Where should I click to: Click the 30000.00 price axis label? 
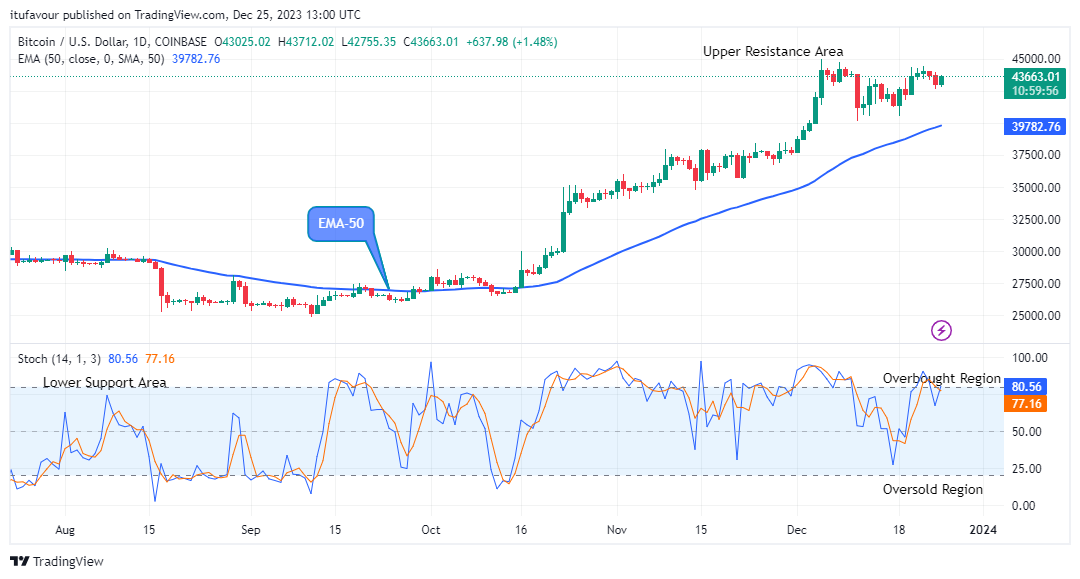tap(1036, 251)
